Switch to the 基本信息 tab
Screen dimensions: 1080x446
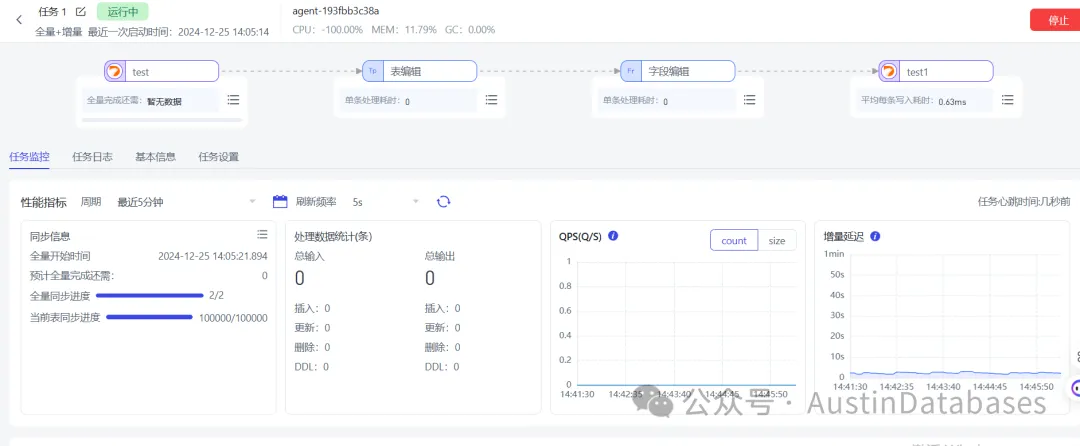(155, 157)
